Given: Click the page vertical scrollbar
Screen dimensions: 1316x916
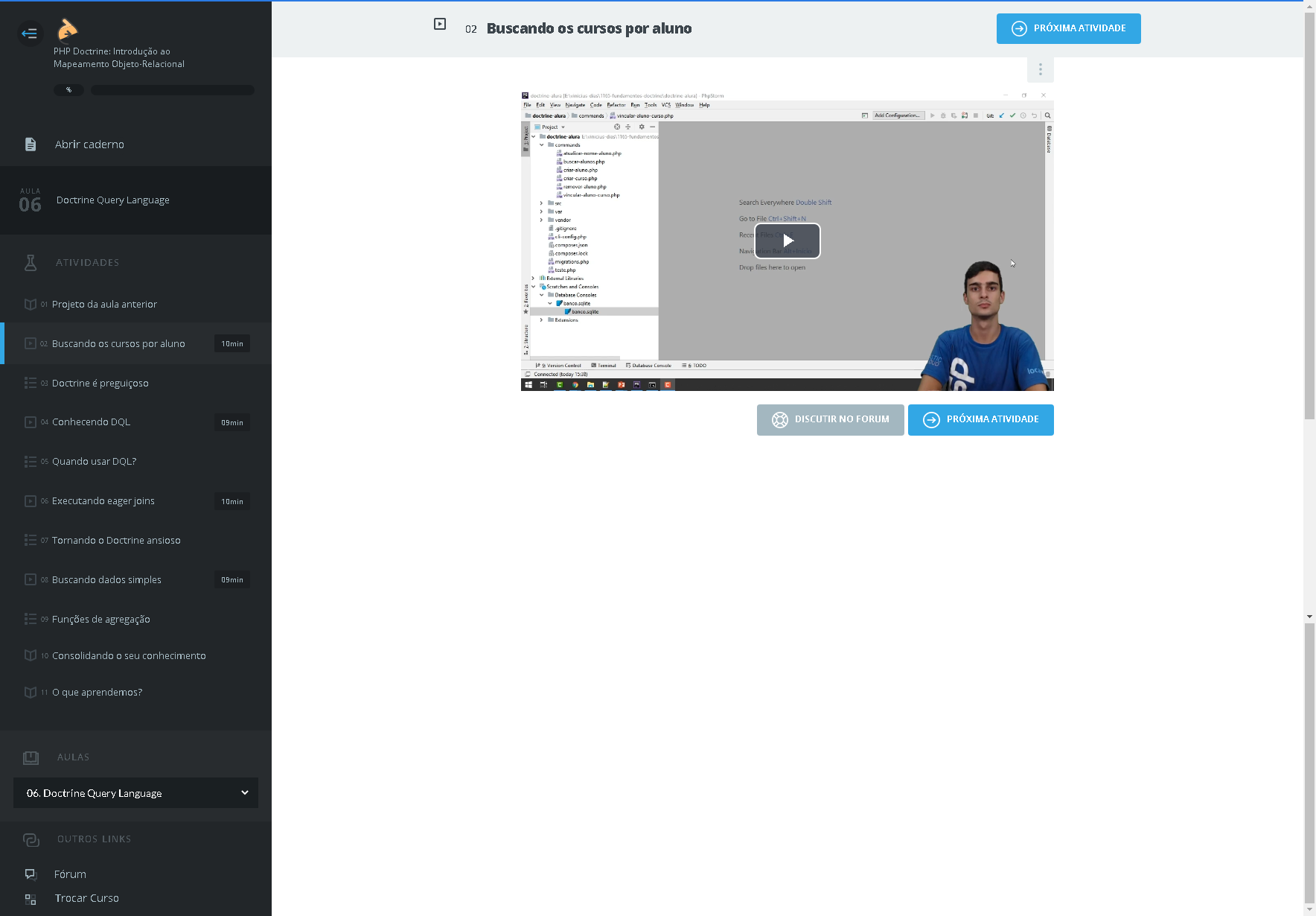Looking at the screenshot, I should tap(1309, 223).
